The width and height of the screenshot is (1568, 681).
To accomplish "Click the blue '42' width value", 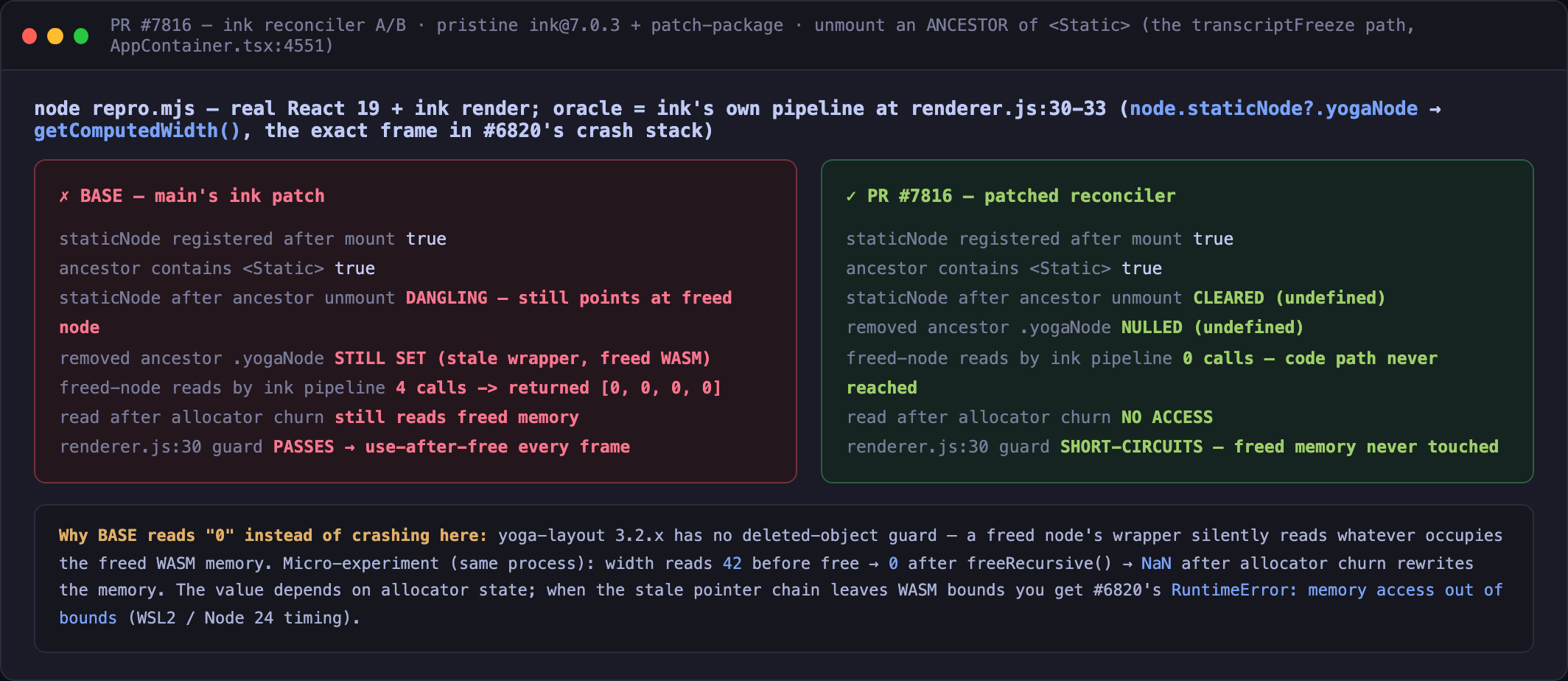I will pyautogui.click(x=732, y=563).
